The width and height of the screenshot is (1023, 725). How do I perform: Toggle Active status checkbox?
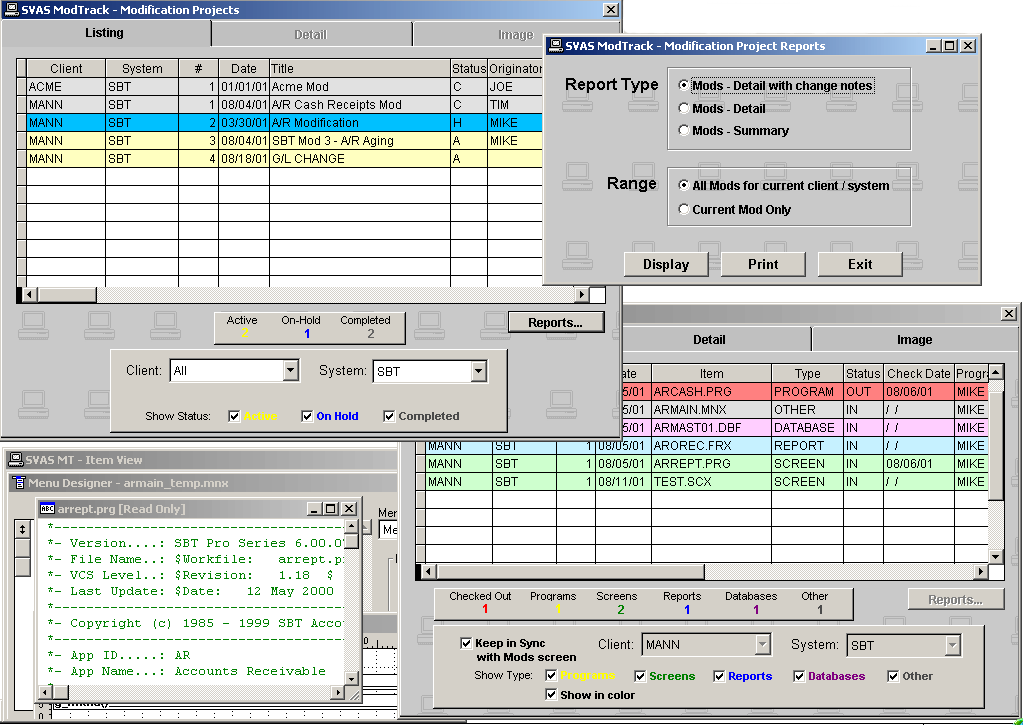(234, 416)
